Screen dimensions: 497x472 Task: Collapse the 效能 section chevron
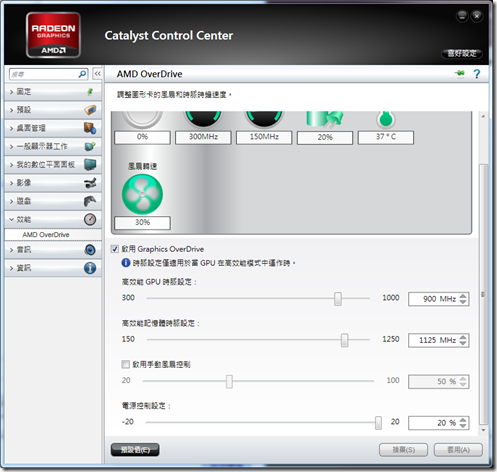point(11,219)
